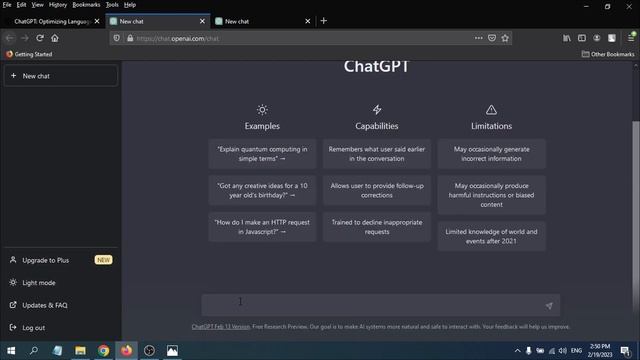Open Windows search from the taskbar
Image resolution: width=640 pixels, height=360 pixels.
(34, 351)
